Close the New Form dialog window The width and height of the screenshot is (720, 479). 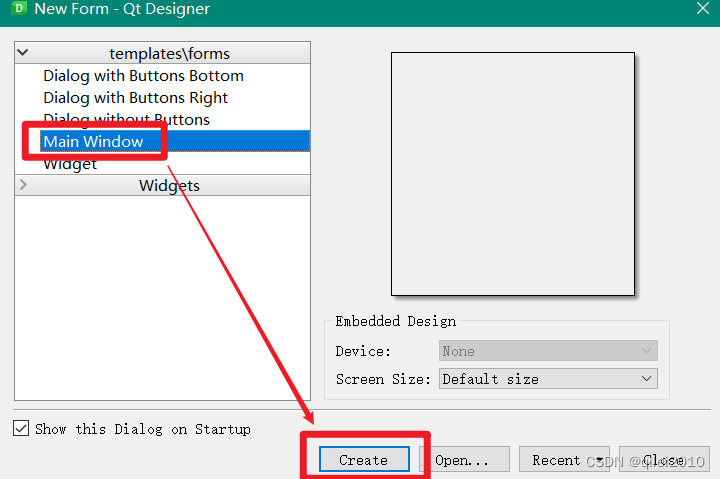click(703, 8)
